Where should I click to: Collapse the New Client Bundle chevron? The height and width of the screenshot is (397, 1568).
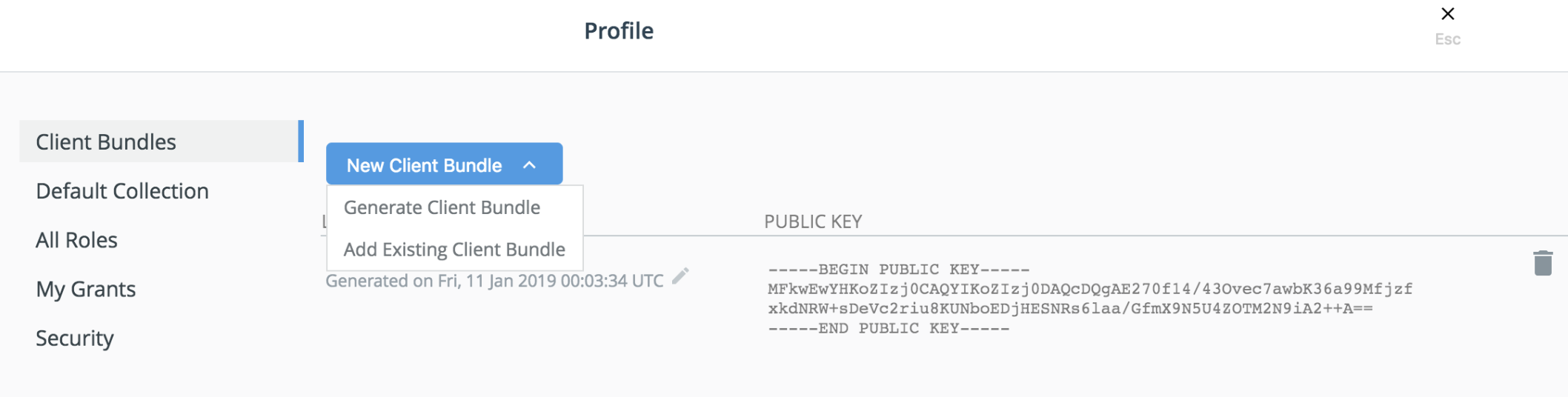(x=529, y=165)
